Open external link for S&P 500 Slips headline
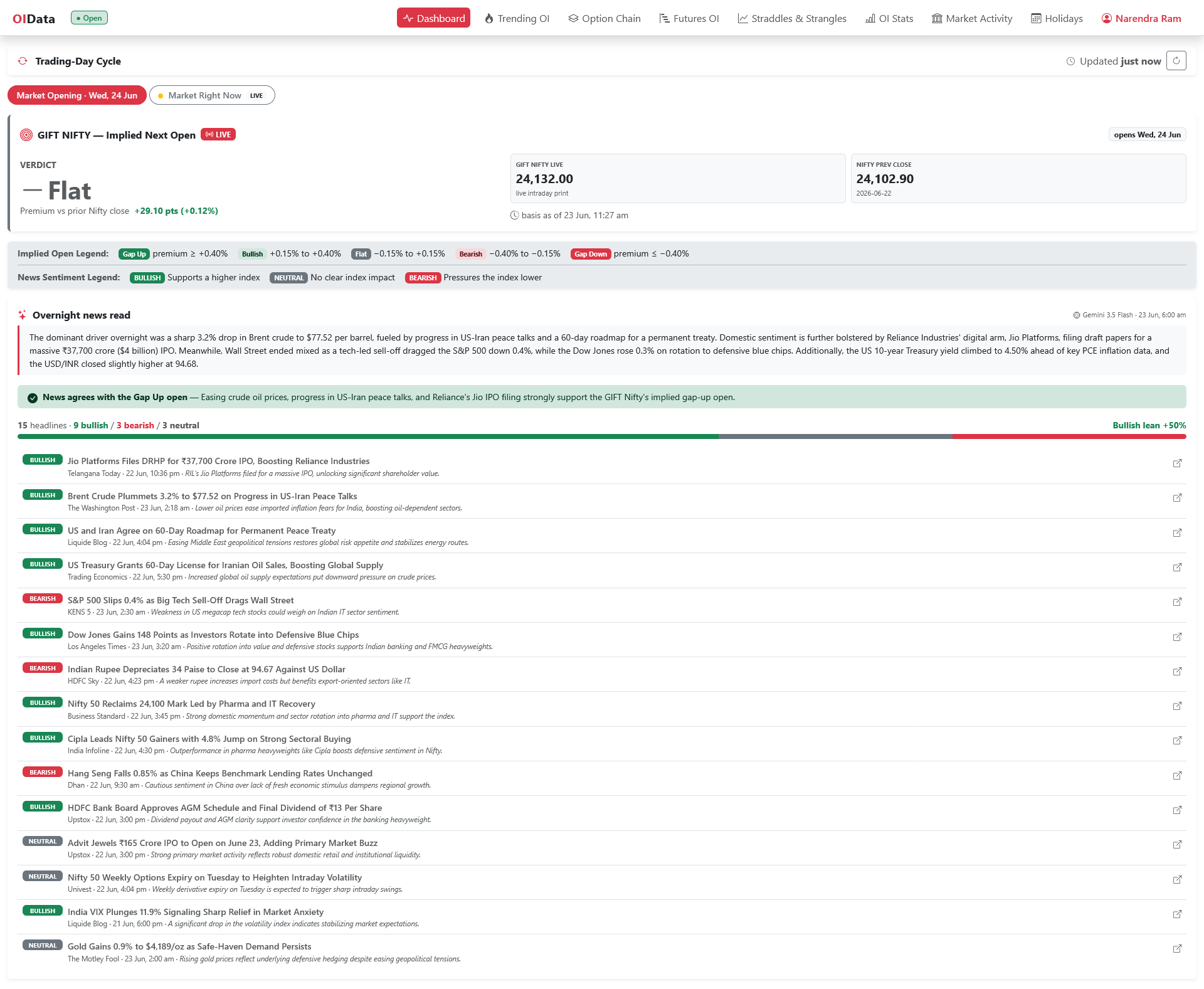 pyautogui.click(x=1178, y=602)
